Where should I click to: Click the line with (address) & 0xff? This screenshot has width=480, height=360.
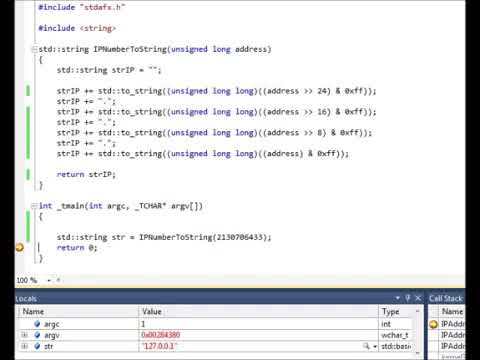point(203,154)
